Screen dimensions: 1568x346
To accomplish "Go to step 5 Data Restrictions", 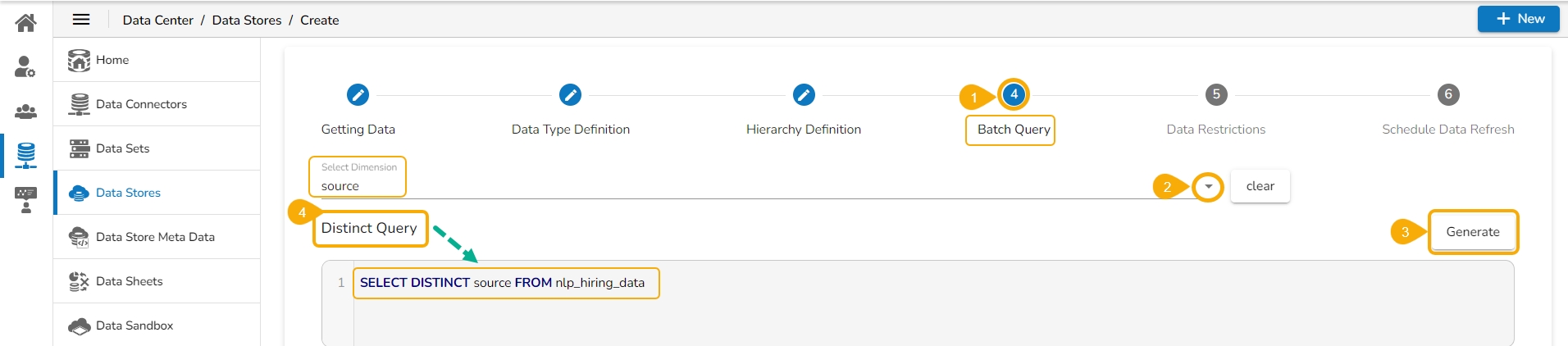I will click(x=1216, y=95).
